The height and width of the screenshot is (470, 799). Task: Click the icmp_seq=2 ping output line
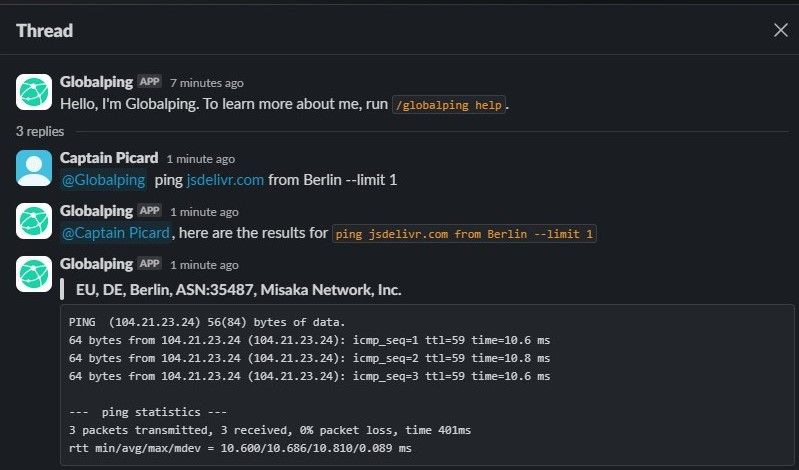coord(309,358)
